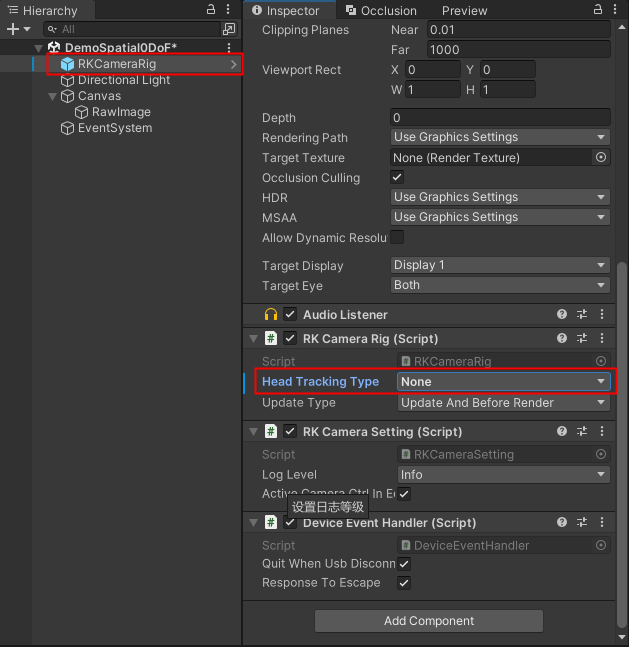
Task: Click the Audio Listener headphones icon
Action: 271,314
